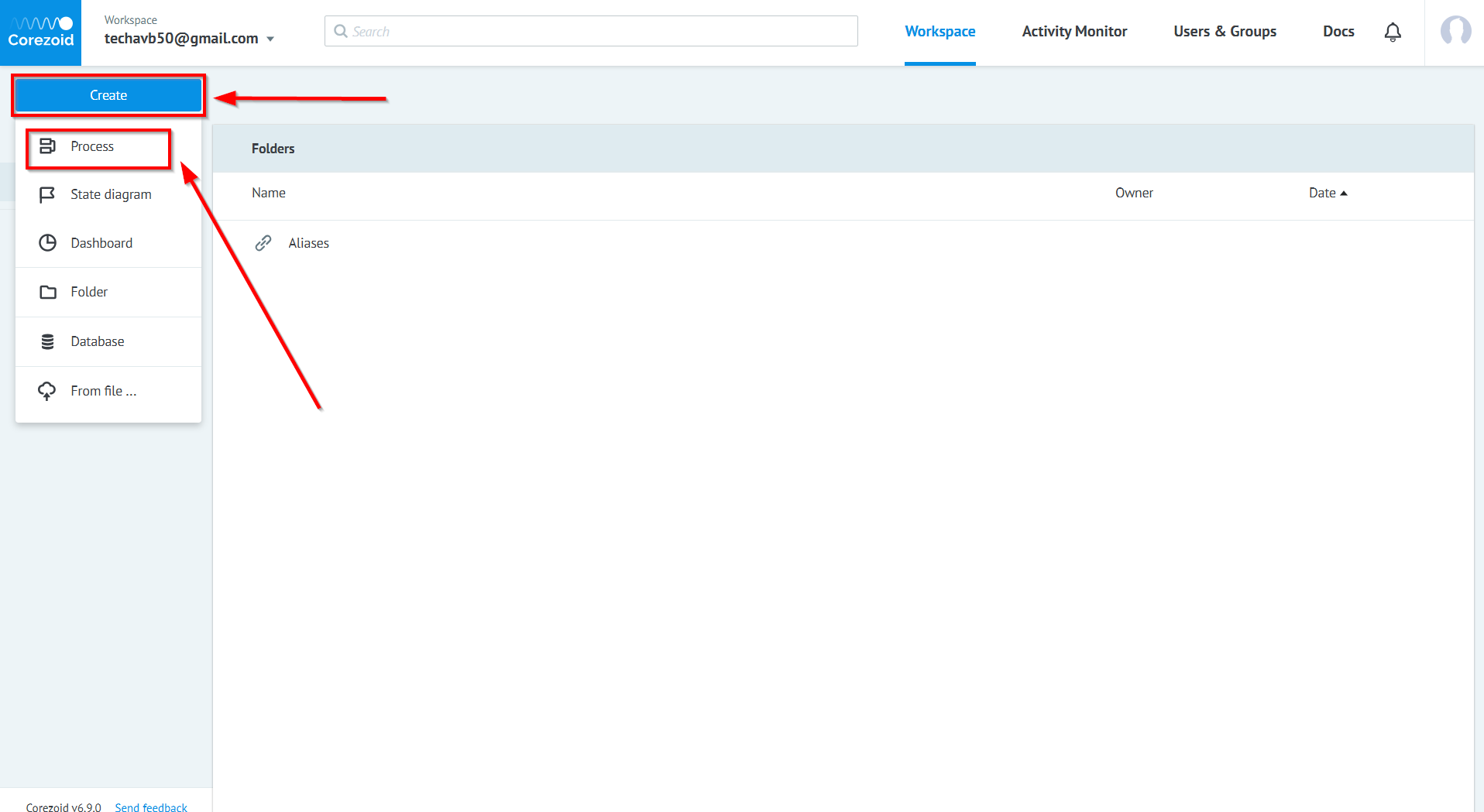
Task: Open the notifications bell
Action: coord(1392,32)
